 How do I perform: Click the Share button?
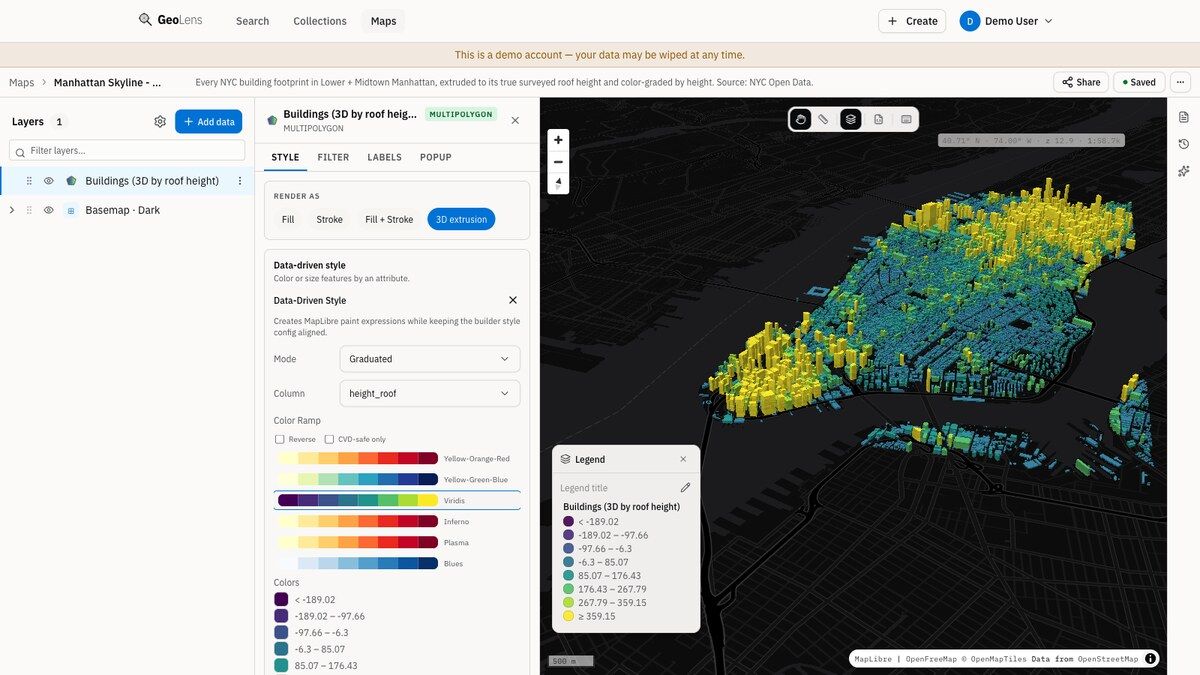1081,82
